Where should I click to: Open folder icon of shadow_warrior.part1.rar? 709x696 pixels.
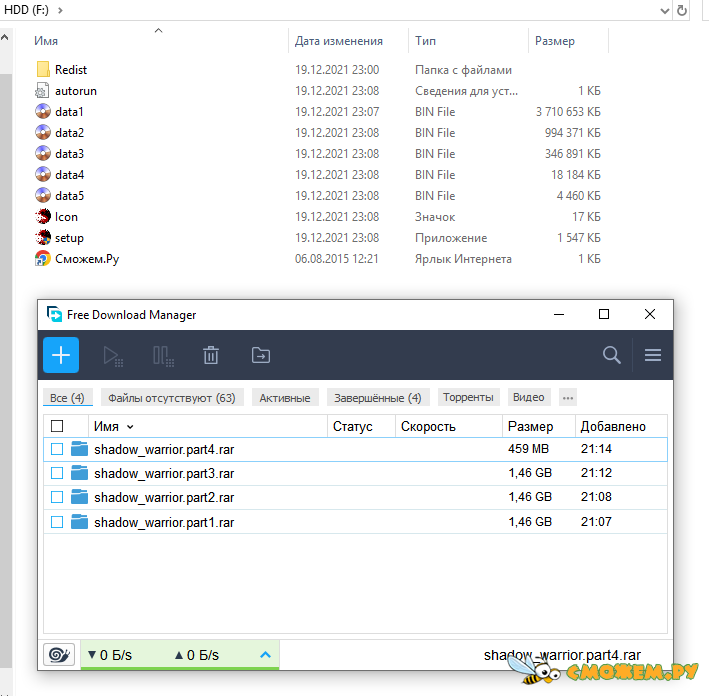80,521
